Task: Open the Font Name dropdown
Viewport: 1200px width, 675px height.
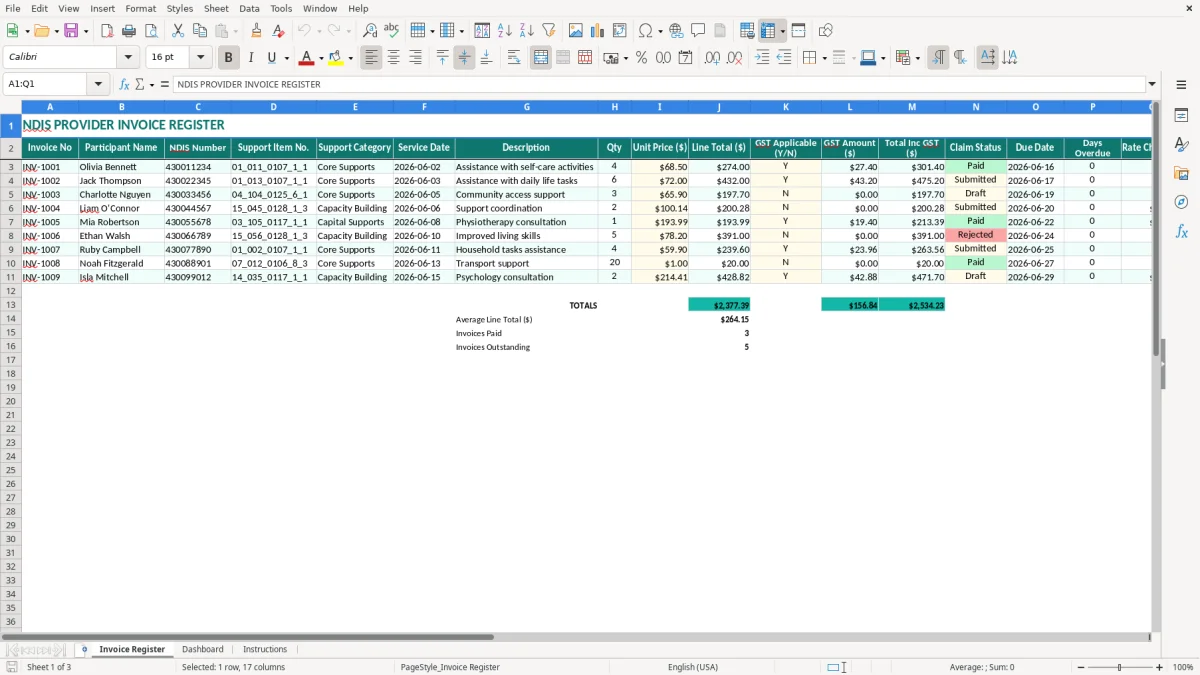Action: pyautogui.click(x=128, y=58)
